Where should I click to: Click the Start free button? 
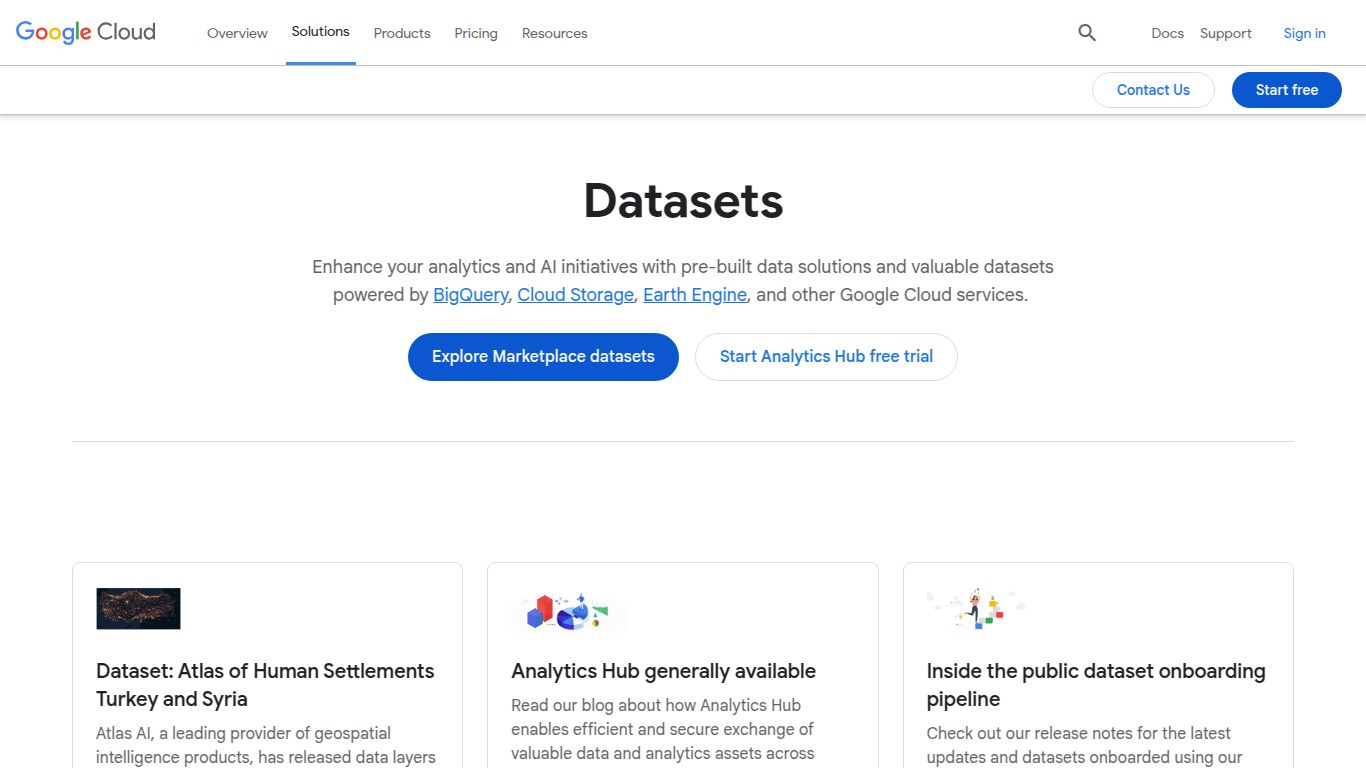[x=1286, y=89]
